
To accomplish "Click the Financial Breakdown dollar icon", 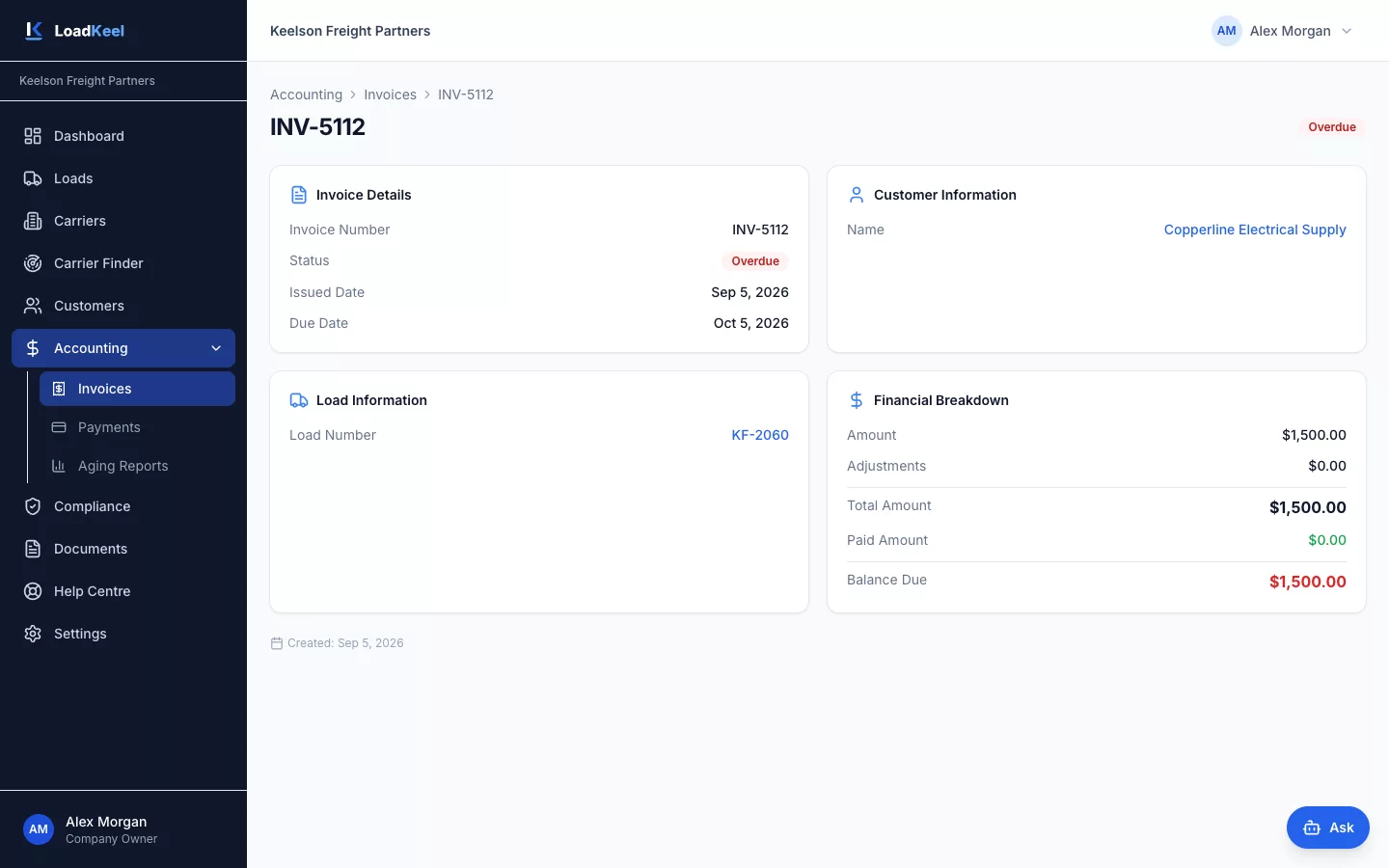I will (857, 400).
